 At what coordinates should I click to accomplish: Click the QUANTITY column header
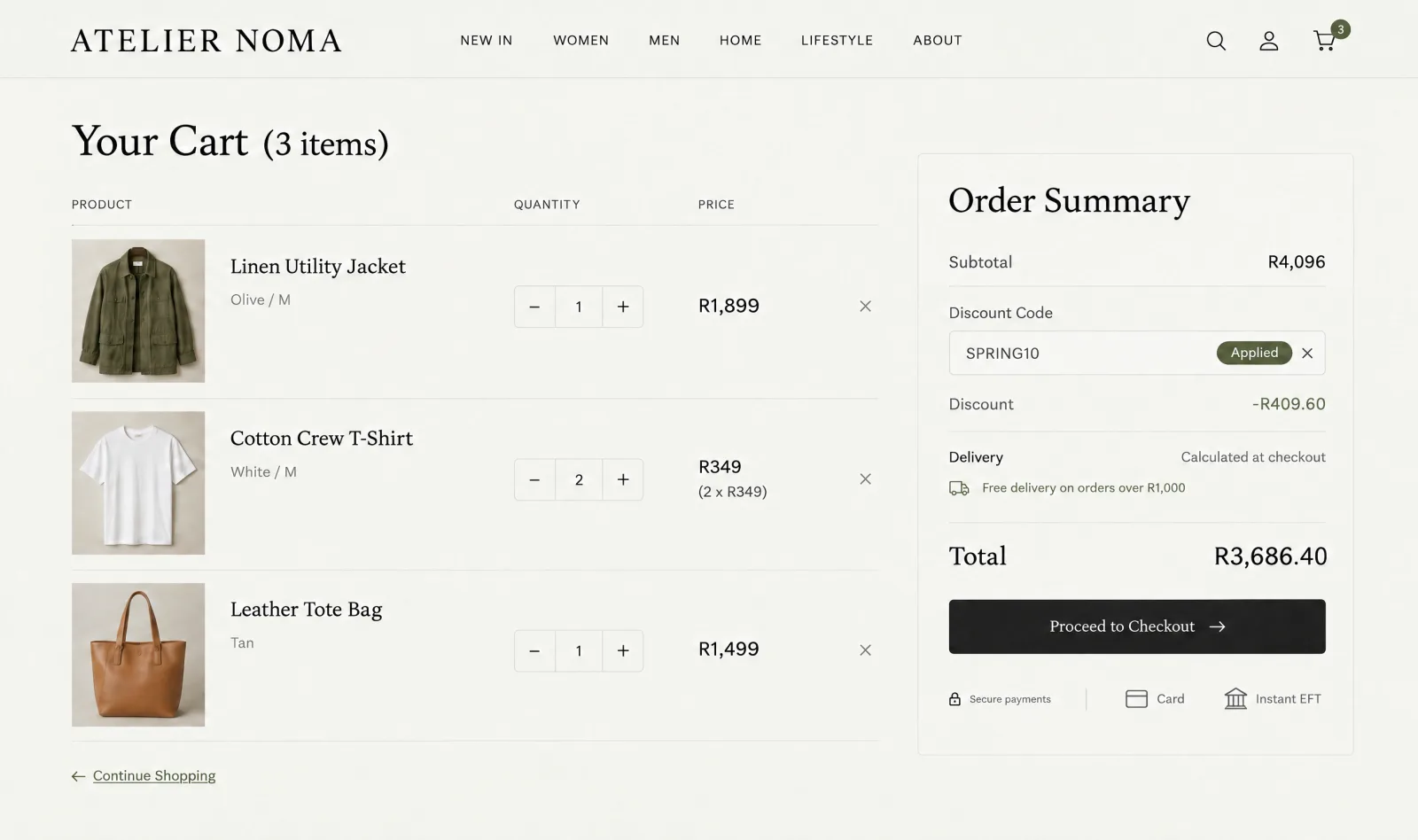pyautogui.click(x=547, y=205)
